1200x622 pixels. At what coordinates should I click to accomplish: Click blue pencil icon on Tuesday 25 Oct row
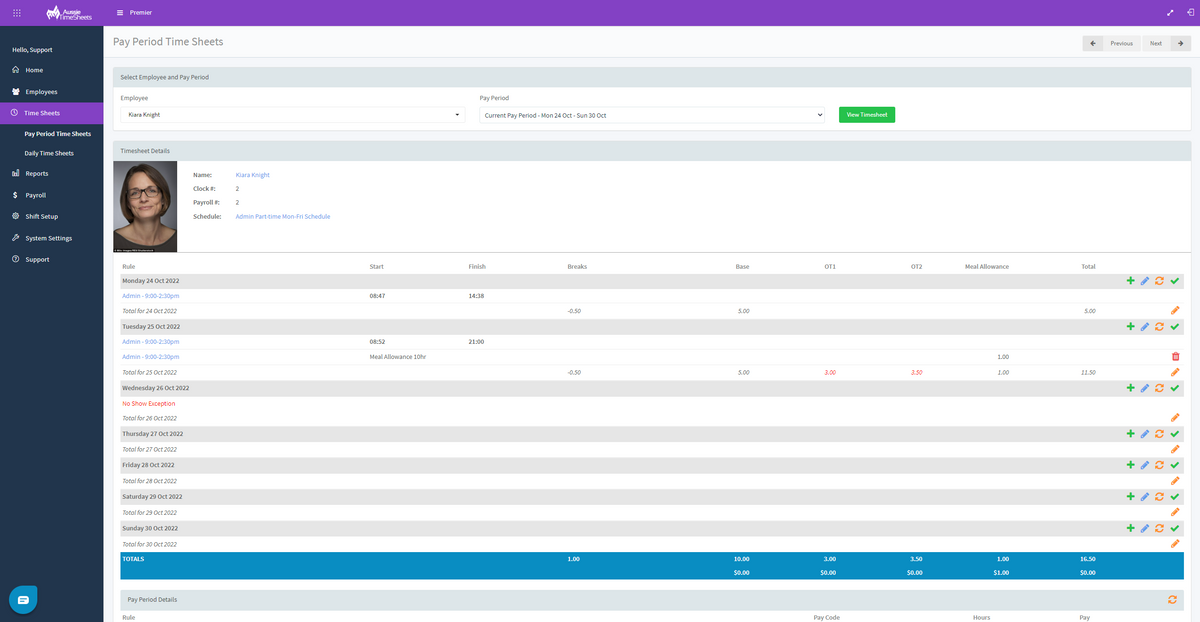1145,327
